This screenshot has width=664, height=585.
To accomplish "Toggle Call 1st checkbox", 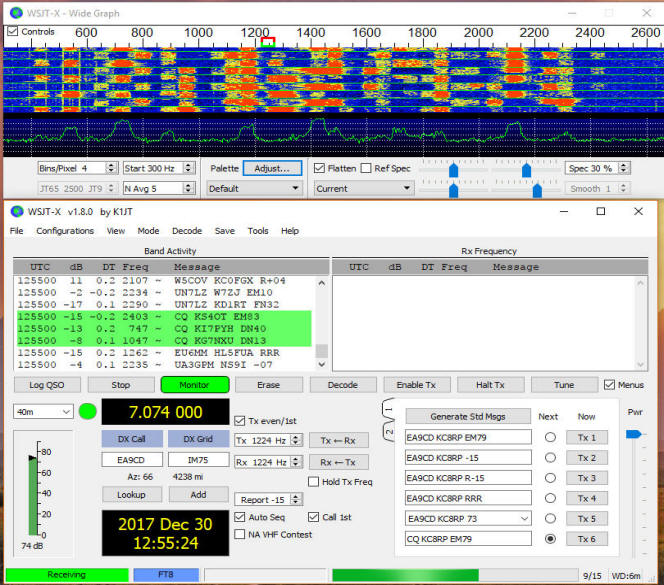I will click(x=313, y=517).
